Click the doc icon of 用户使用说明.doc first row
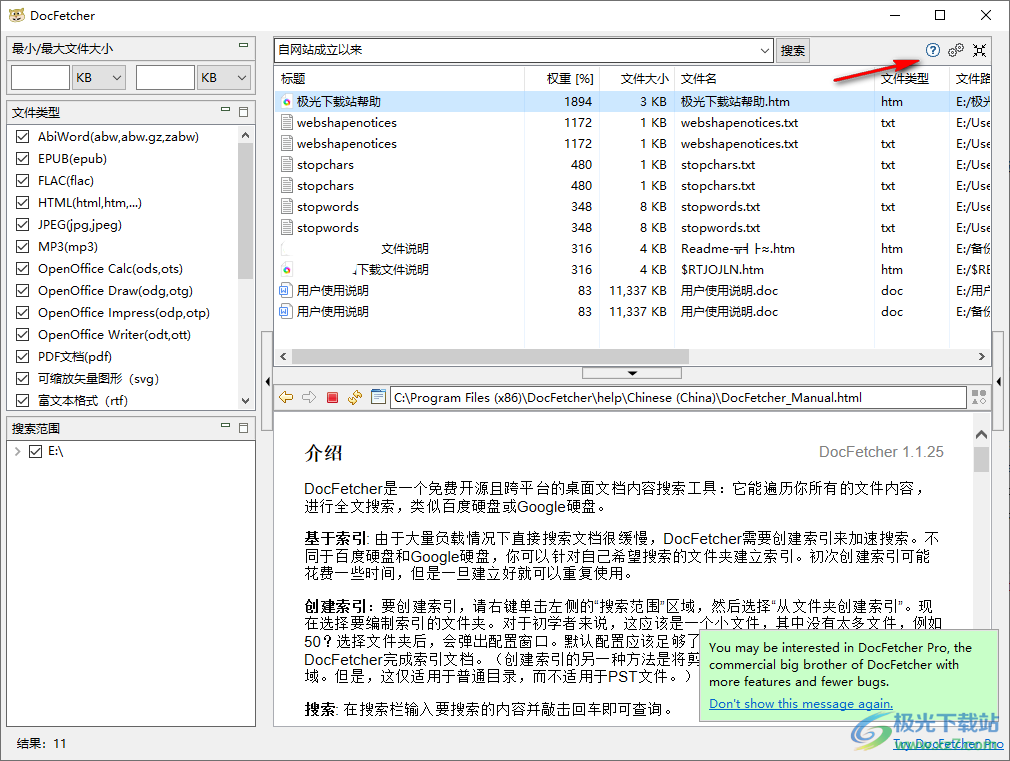This screenshot has height=761, width=1010. tap(287, 291)
